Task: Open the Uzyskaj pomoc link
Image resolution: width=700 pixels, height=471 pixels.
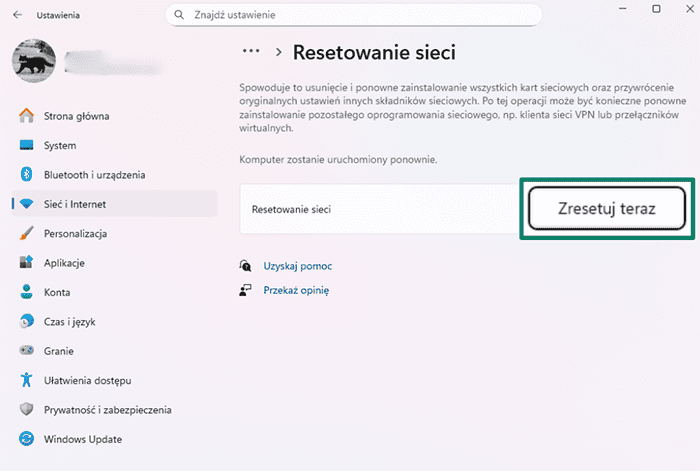Action: [x=297, y=266]
